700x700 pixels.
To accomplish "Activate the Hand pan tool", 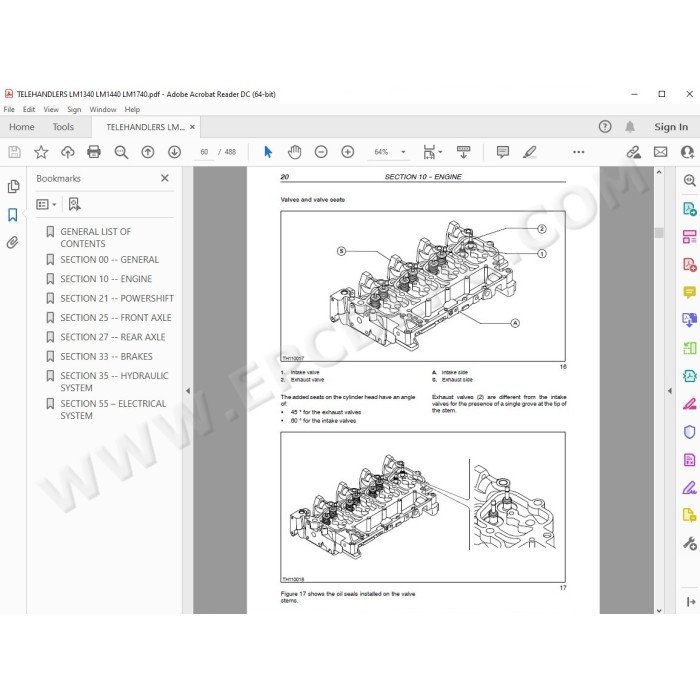I will coord(295,152).
